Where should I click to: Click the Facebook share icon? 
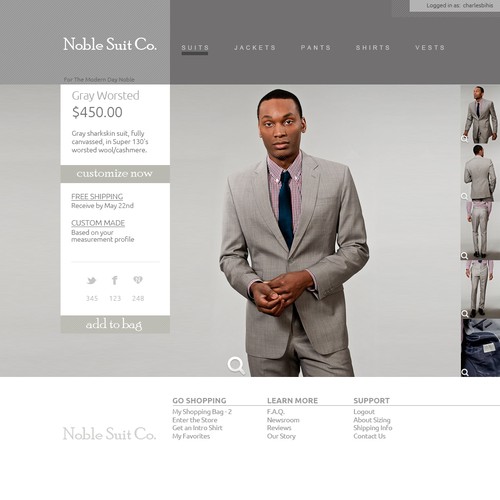[x=115, y=280]
